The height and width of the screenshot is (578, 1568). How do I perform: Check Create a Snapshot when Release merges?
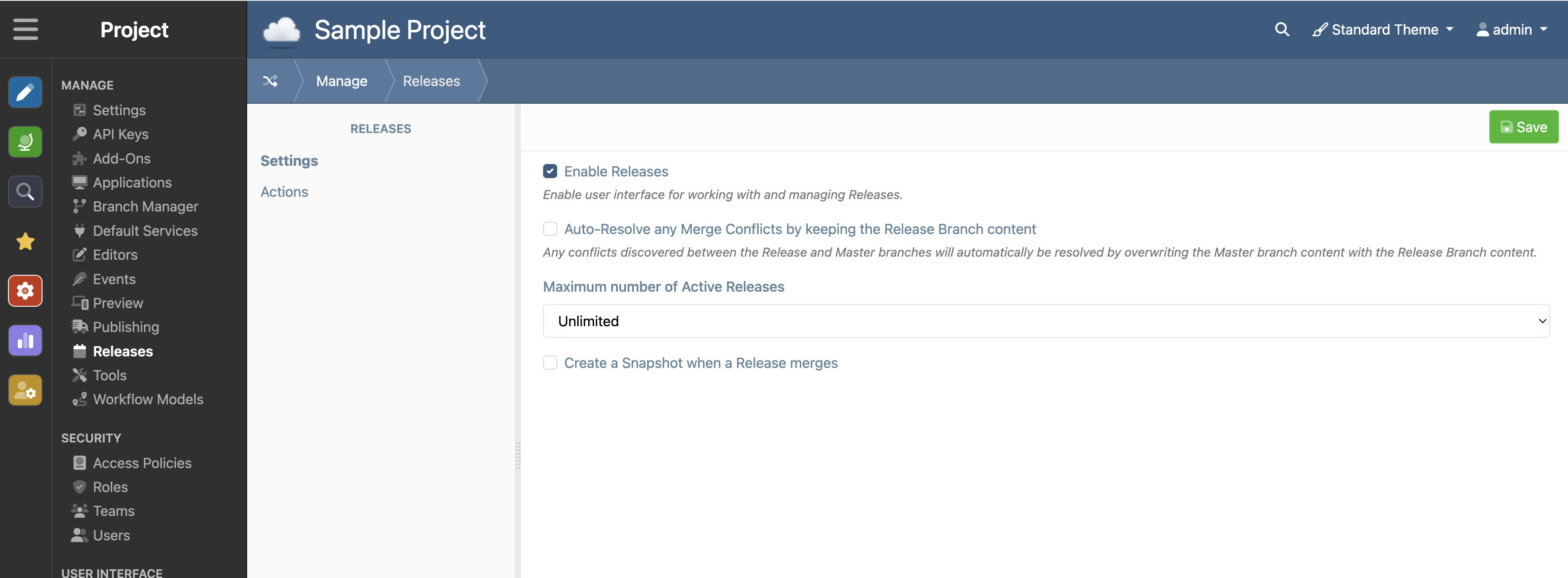click(x=550, y=363)
